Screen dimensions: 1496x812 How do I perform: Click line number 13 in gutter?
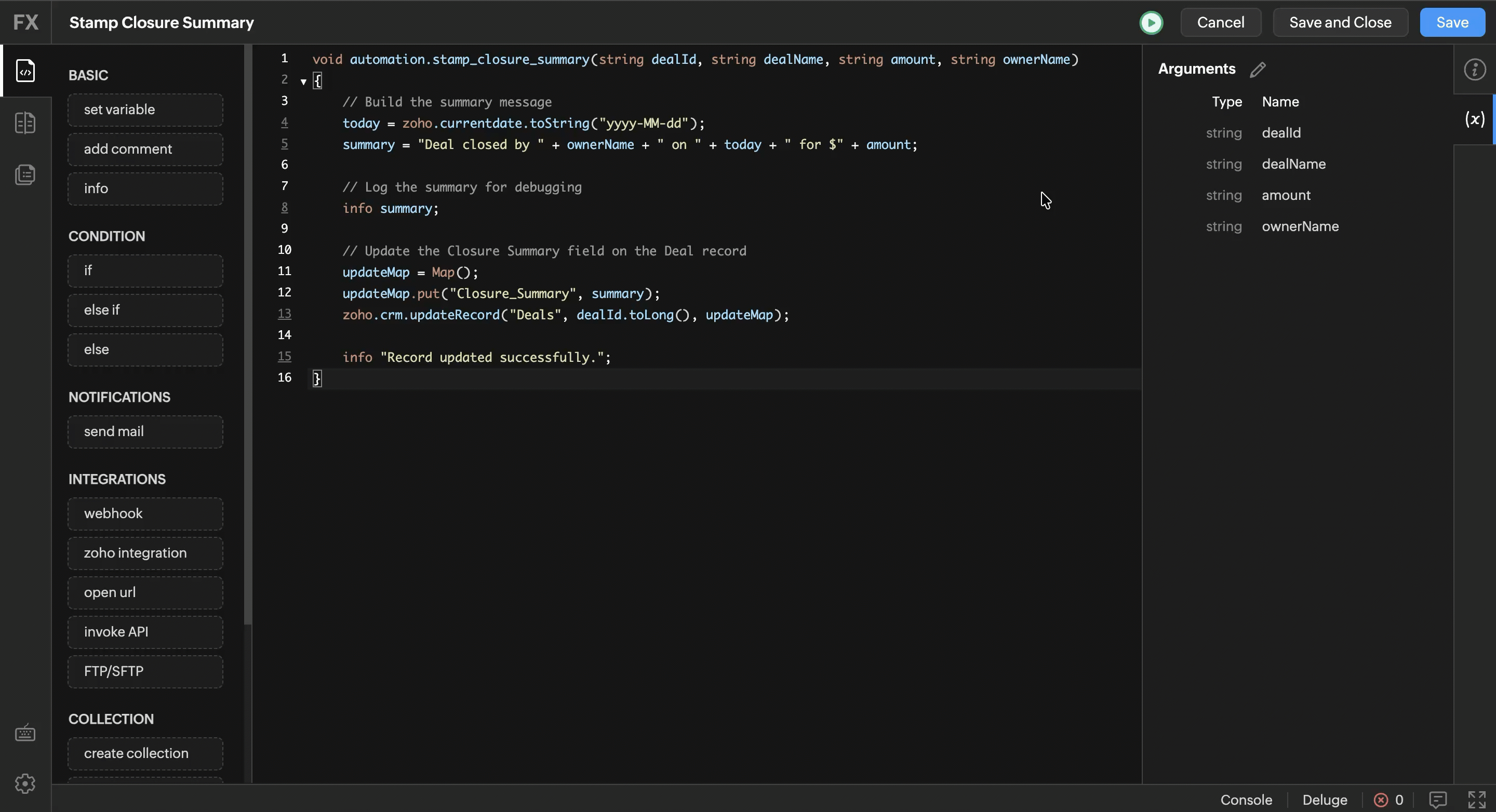click(x=285, y=314)
